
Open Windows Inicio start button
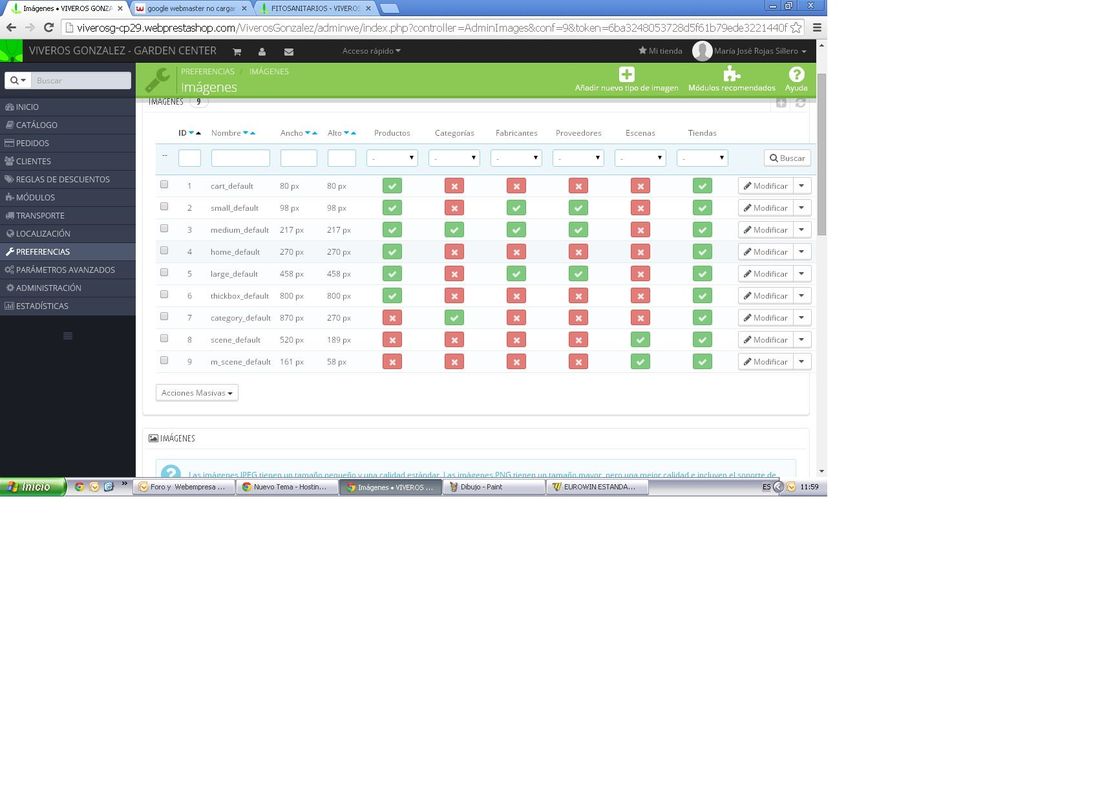[33, 487]
